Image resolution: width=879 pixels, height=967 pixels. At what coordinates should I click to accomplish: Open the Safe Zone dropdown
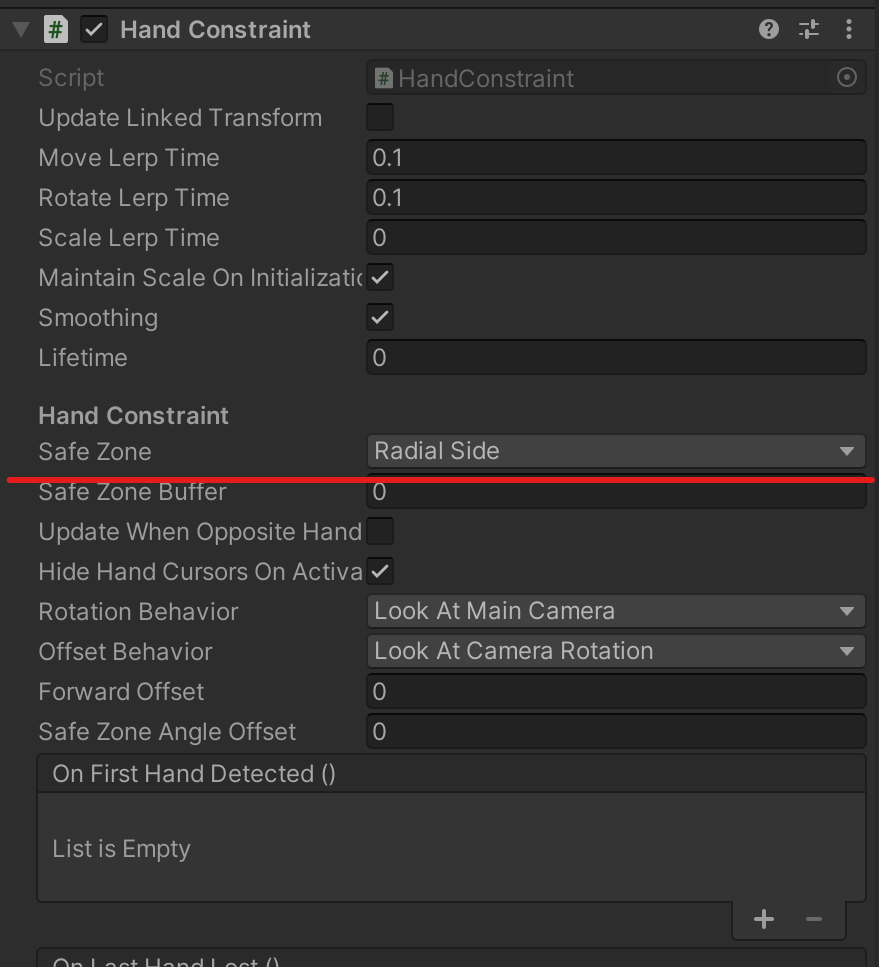[615, 451]
